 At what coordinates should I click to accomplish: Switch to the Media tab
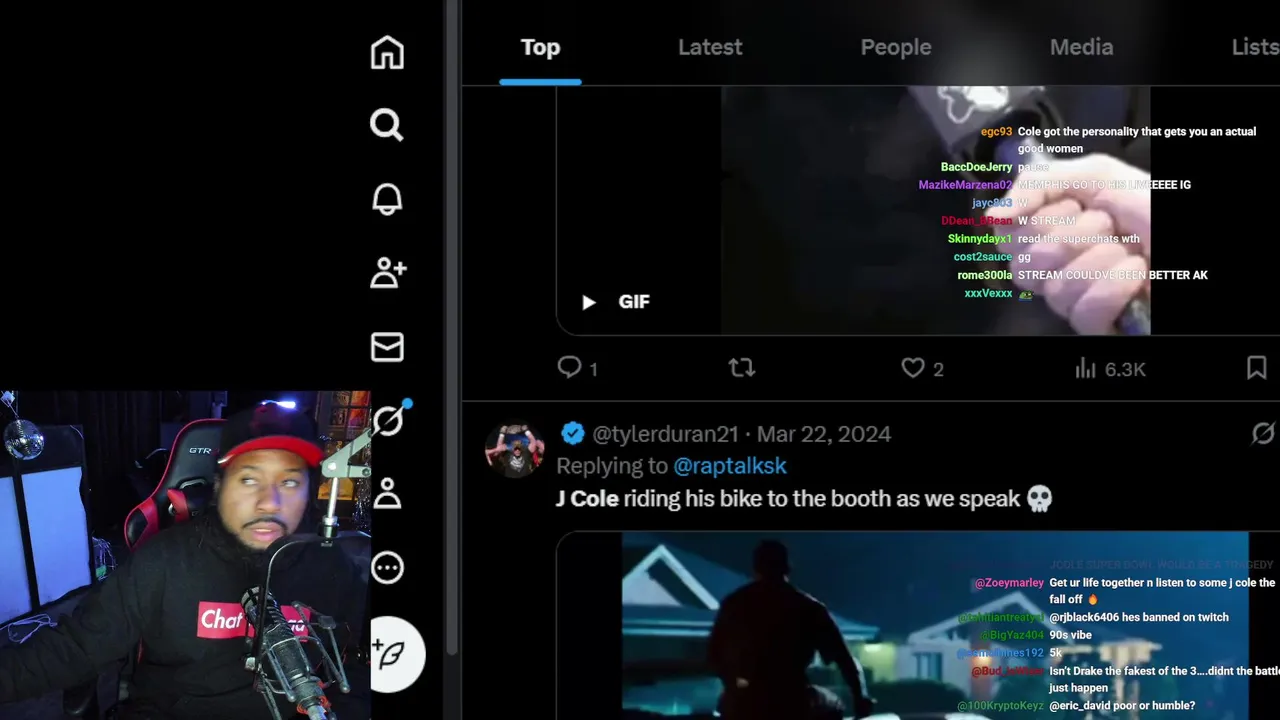point(1081,47)
